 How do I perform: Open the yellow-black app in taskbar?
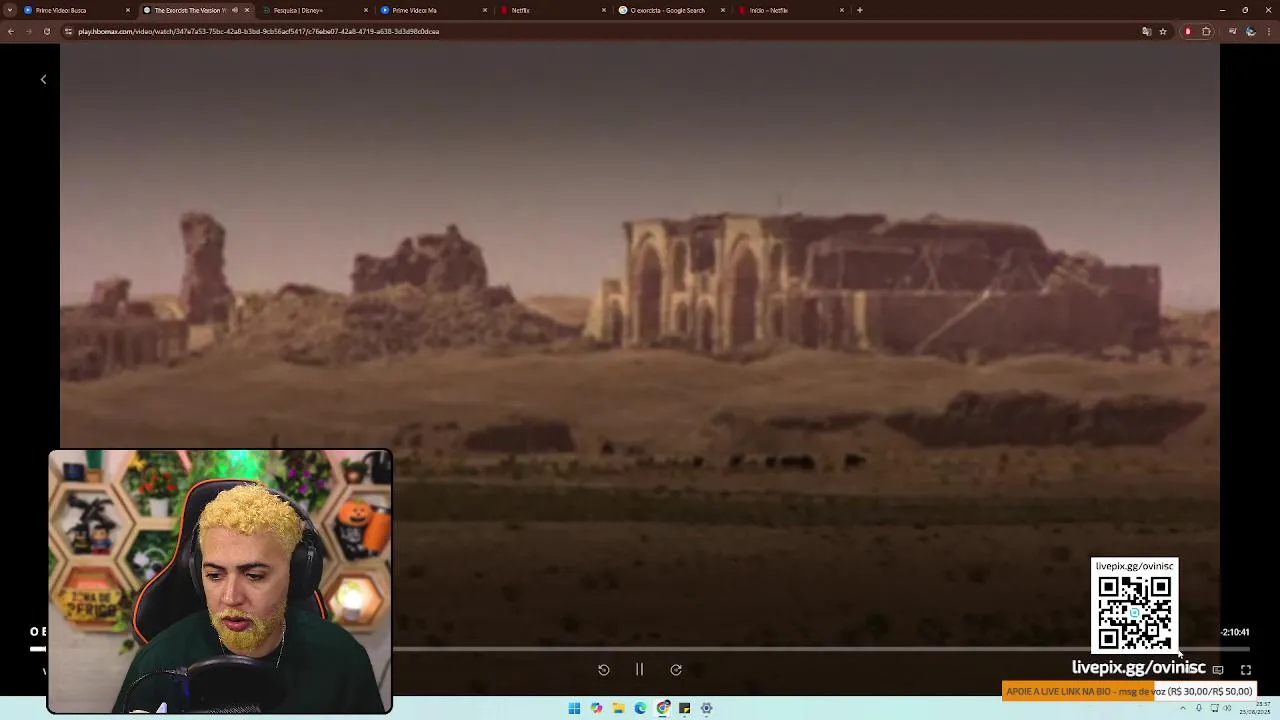point(685,708)
